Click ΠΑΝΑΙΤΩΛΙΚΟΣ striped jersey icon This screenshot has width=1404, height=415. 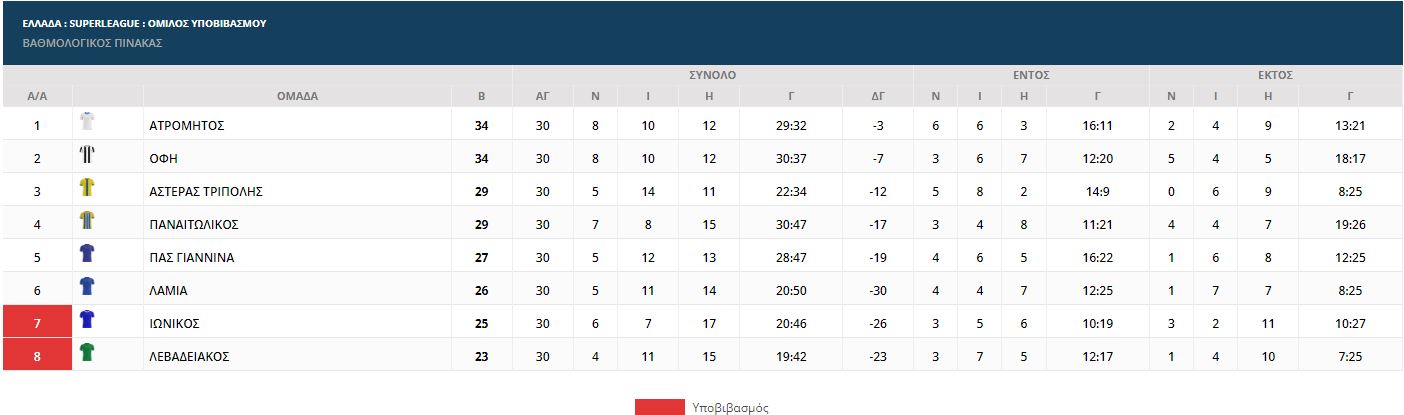click(87, 221)
